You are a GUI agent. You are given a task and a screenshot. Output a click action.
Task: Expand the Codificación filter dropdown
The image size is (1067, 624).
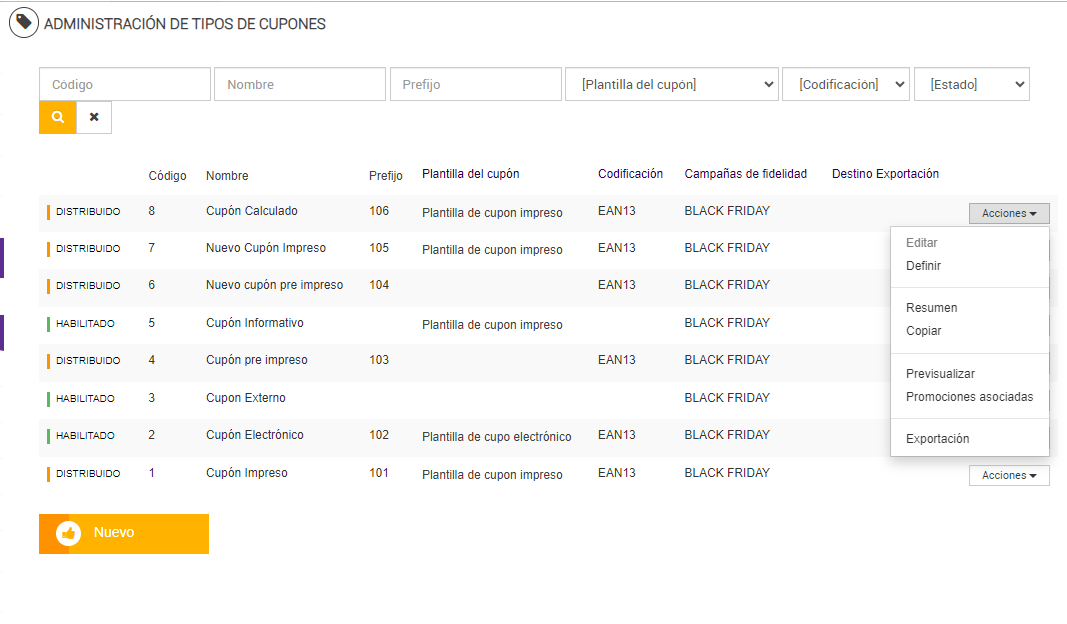846,85
